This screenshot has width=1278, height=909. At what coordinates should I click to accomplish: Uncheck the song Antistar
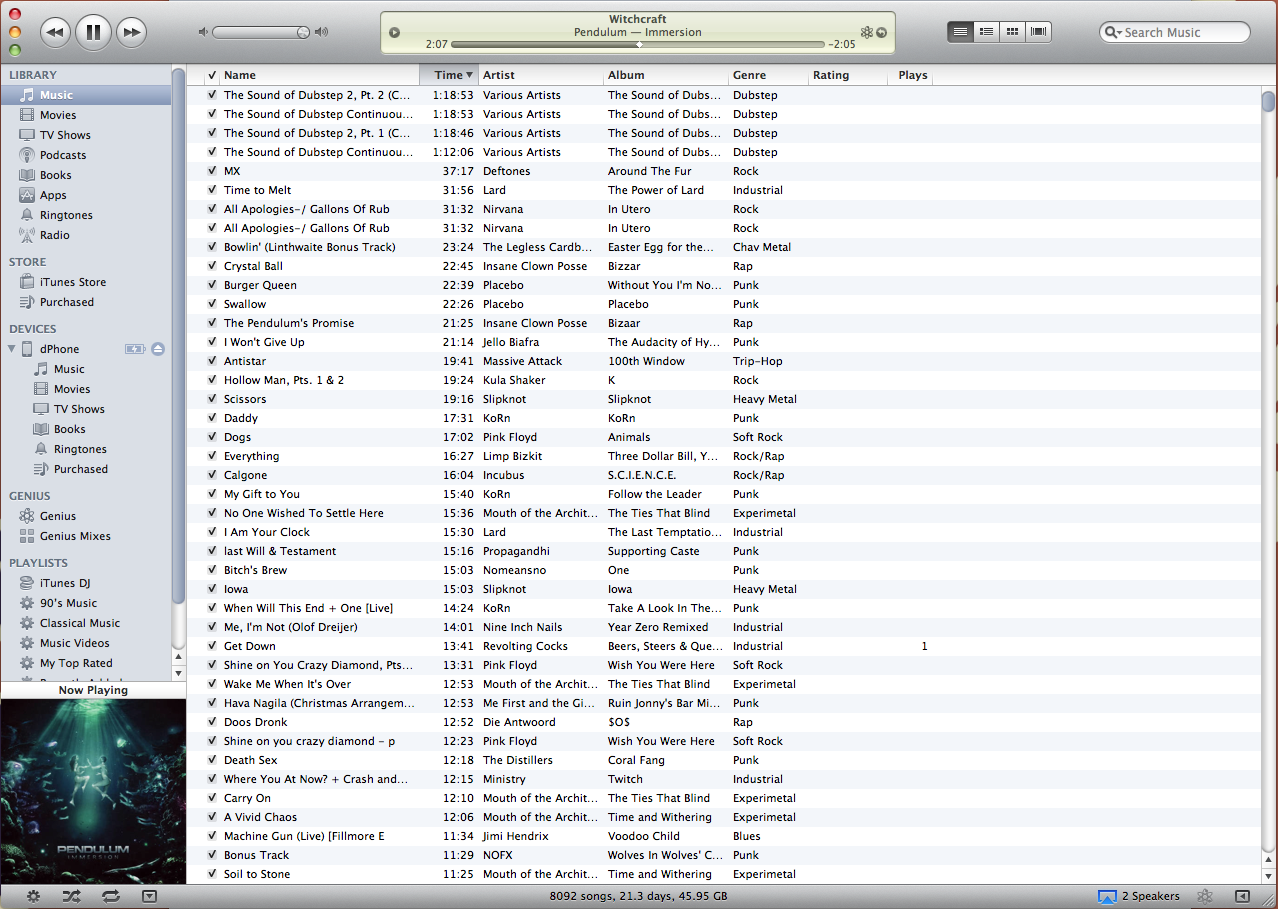pyautogui.click(x=212, y=361)
